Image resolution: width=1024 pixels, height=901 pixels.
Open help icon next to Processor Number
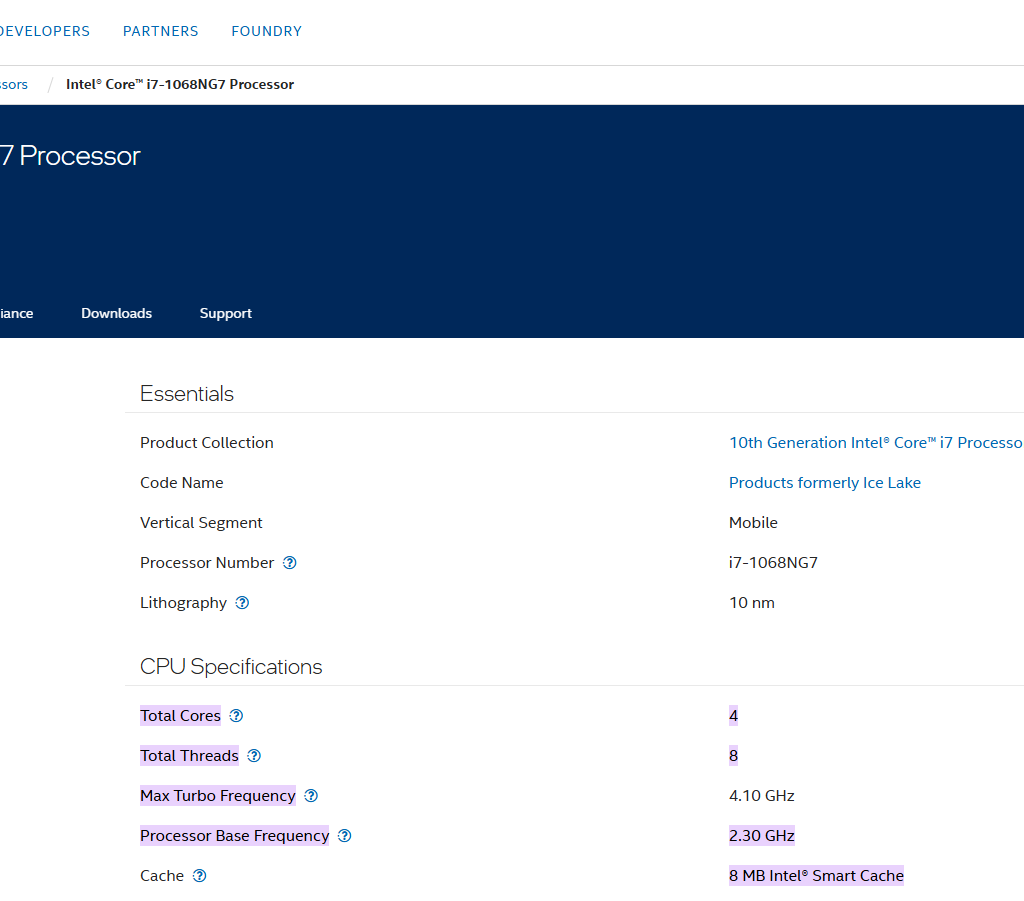[289, 563]
